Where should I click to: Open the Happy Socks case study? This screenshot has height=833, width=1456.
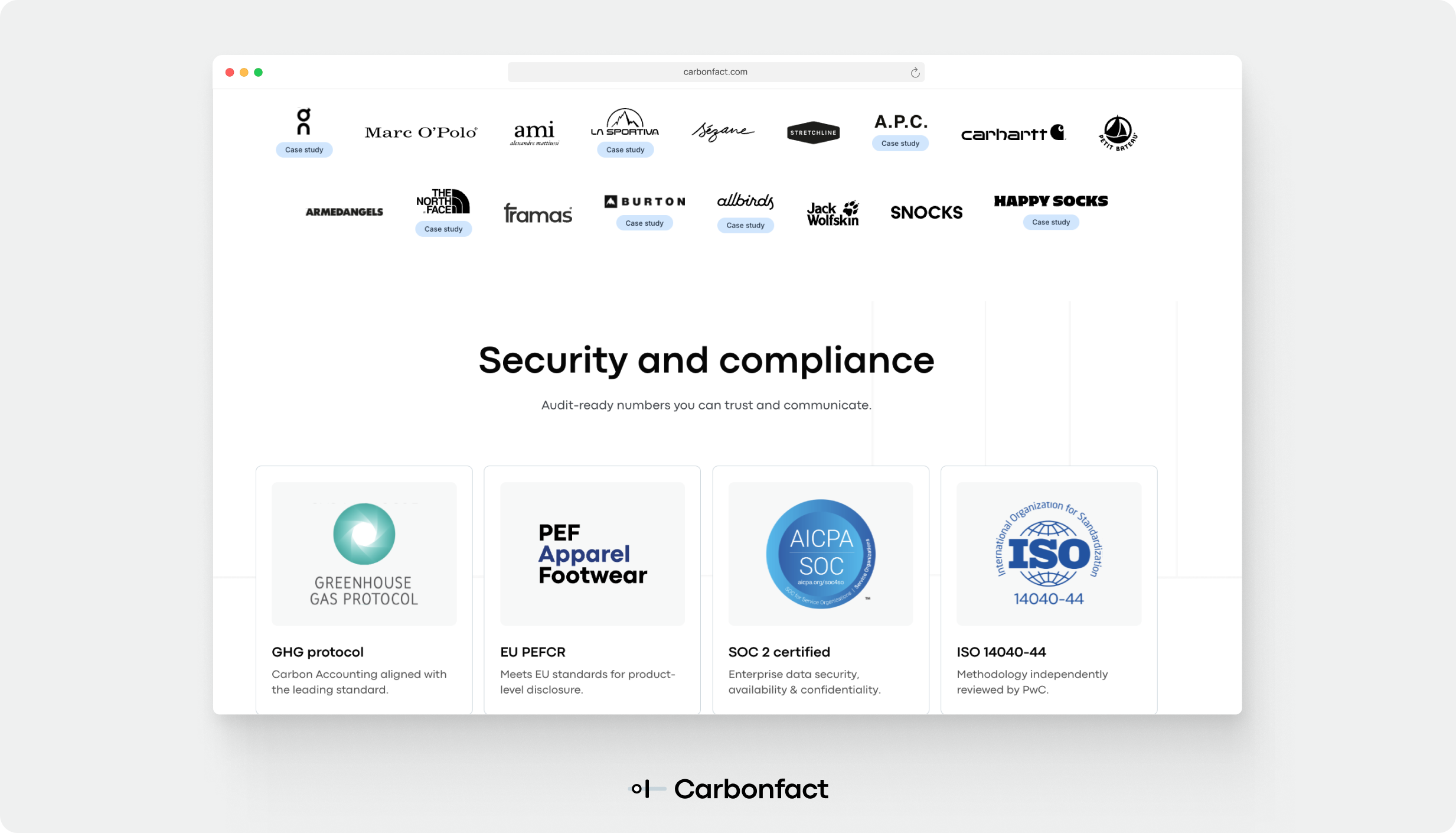[x=1050, y=222]
